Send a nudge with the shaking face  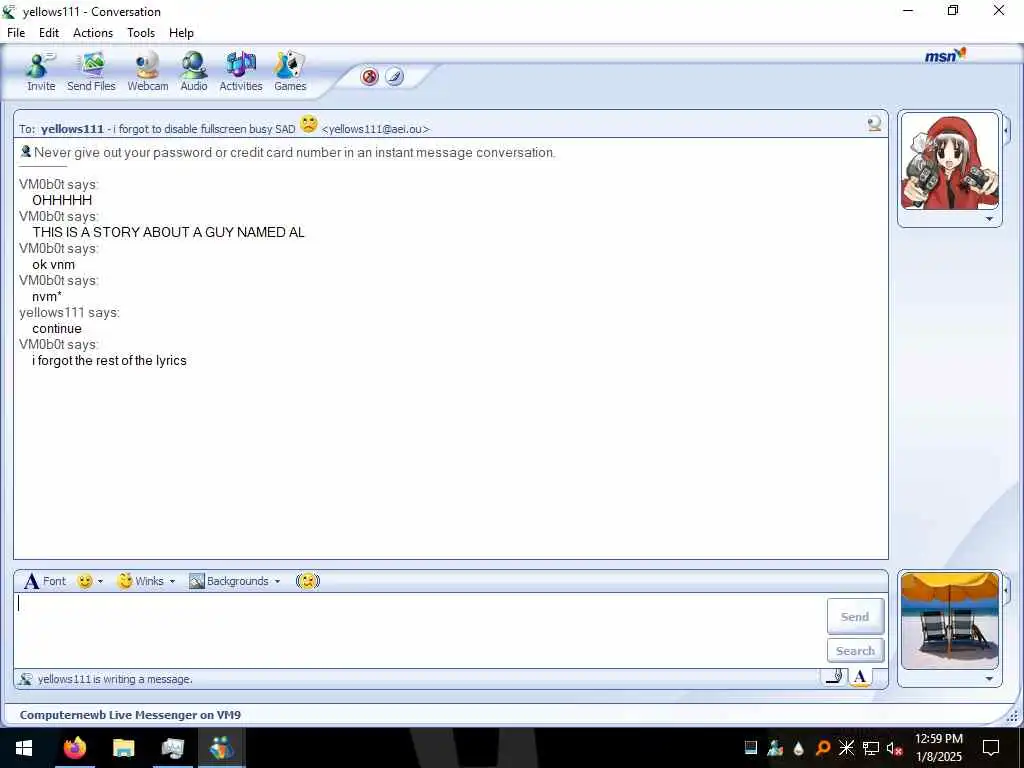click(308, 581)
